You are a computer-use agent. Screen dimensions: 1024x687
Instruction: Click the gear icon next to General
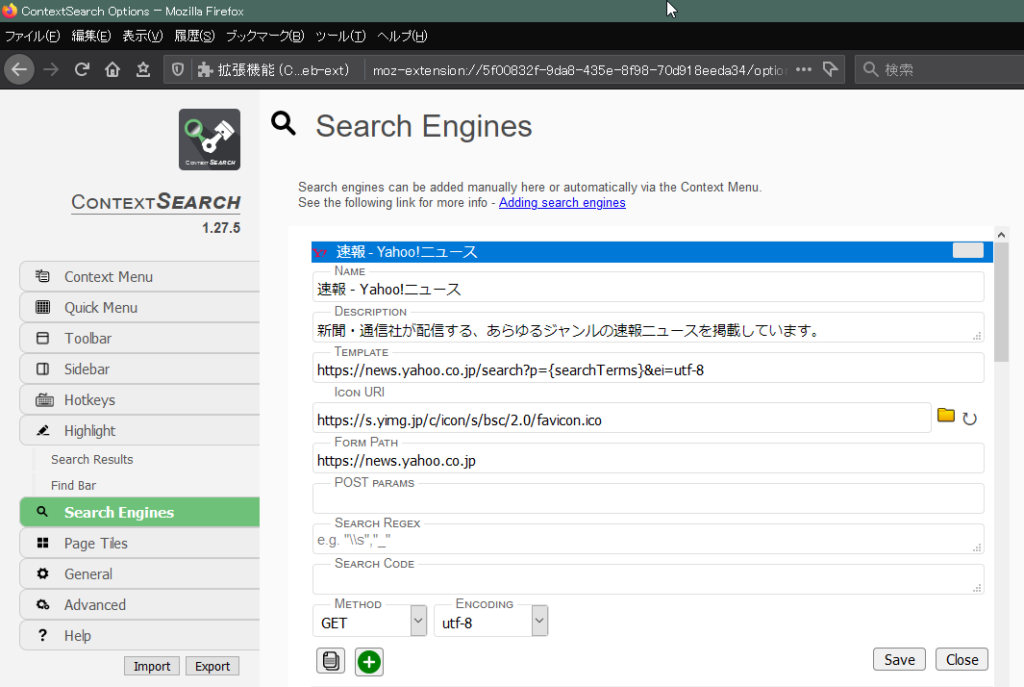click(x=41, y=573)
